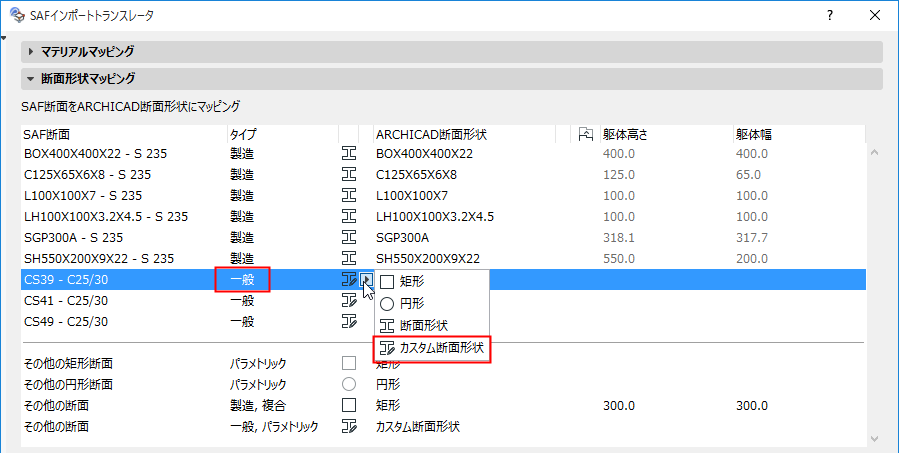
Task: Click カスタム断面形状 text in last row
Action: click(x=418, y=426)
